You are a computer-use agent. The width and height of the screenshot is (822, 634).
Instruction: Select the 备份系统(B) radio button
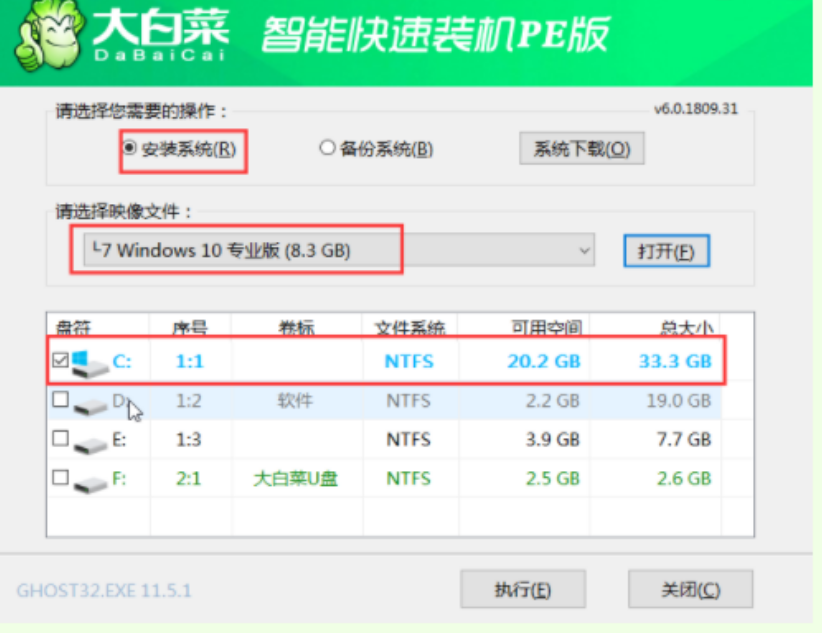click(x=327, y=148)
